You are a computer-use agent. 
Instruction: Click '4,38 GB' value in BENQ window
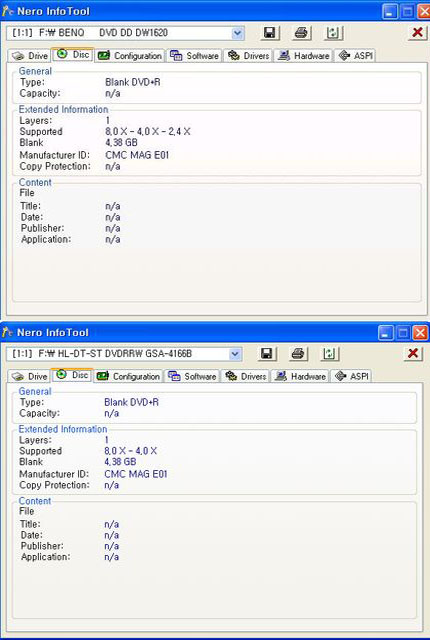point(121,143)
